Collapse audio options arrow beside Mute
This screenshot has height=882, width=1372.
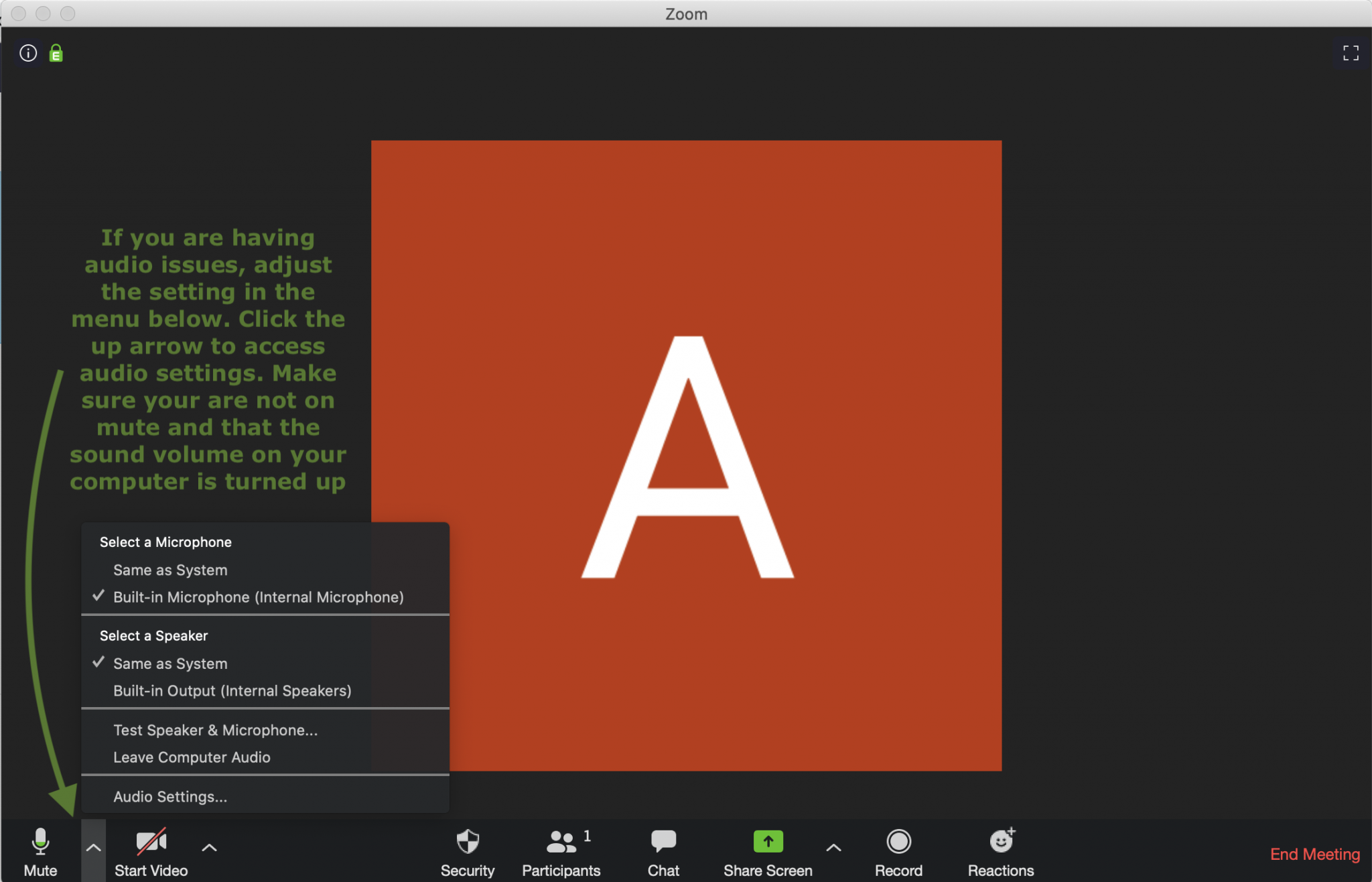pos(93,848)
